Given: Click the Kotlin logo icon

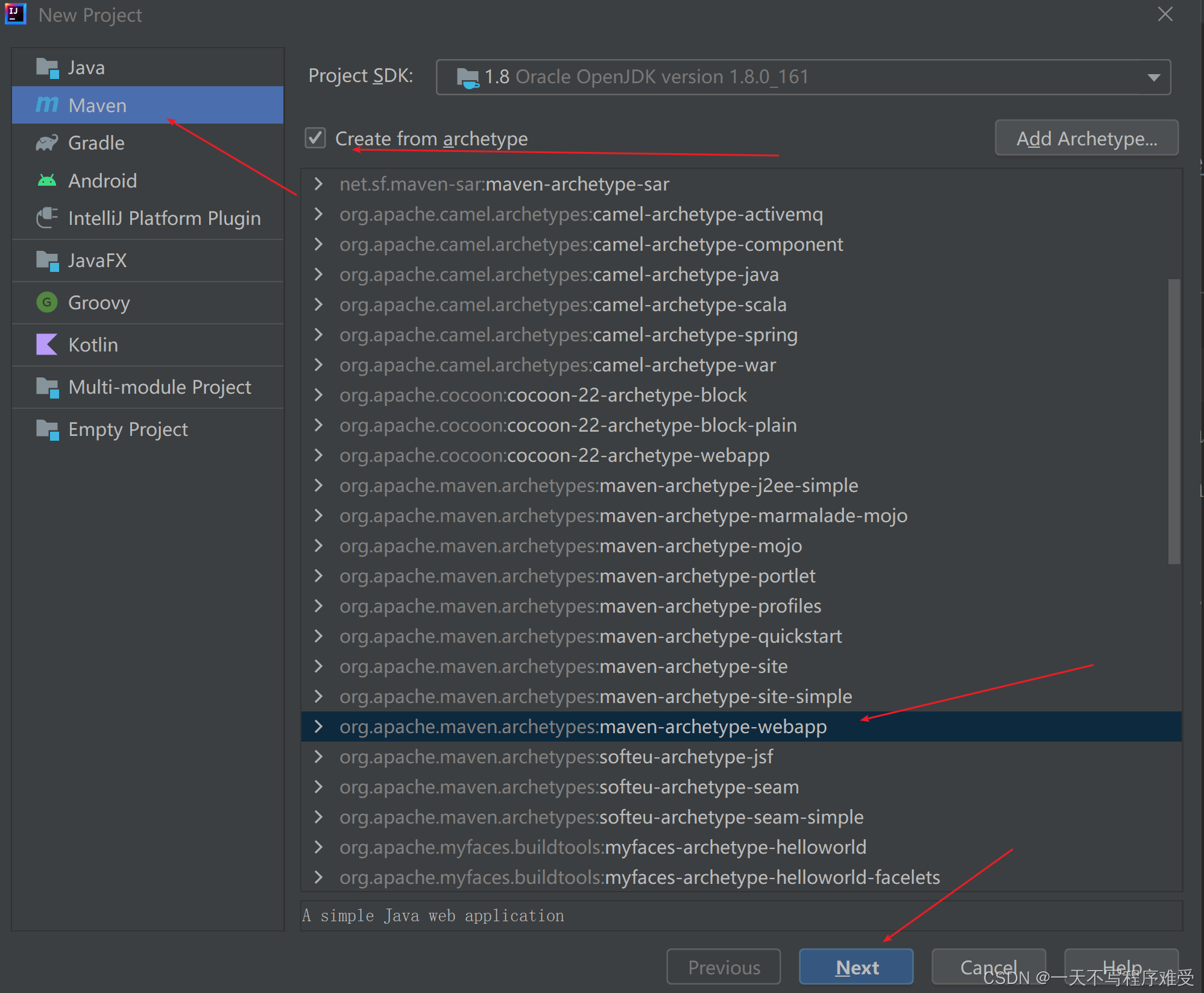Looking at the screenshot, I should [47, 344].
